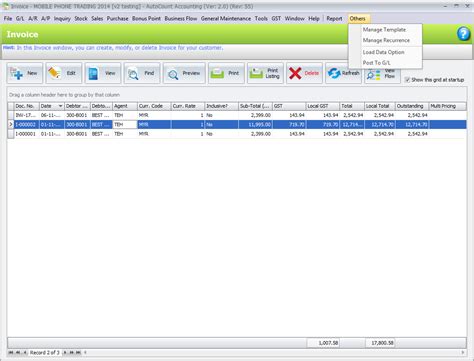Go to last record navigator button

78,352
